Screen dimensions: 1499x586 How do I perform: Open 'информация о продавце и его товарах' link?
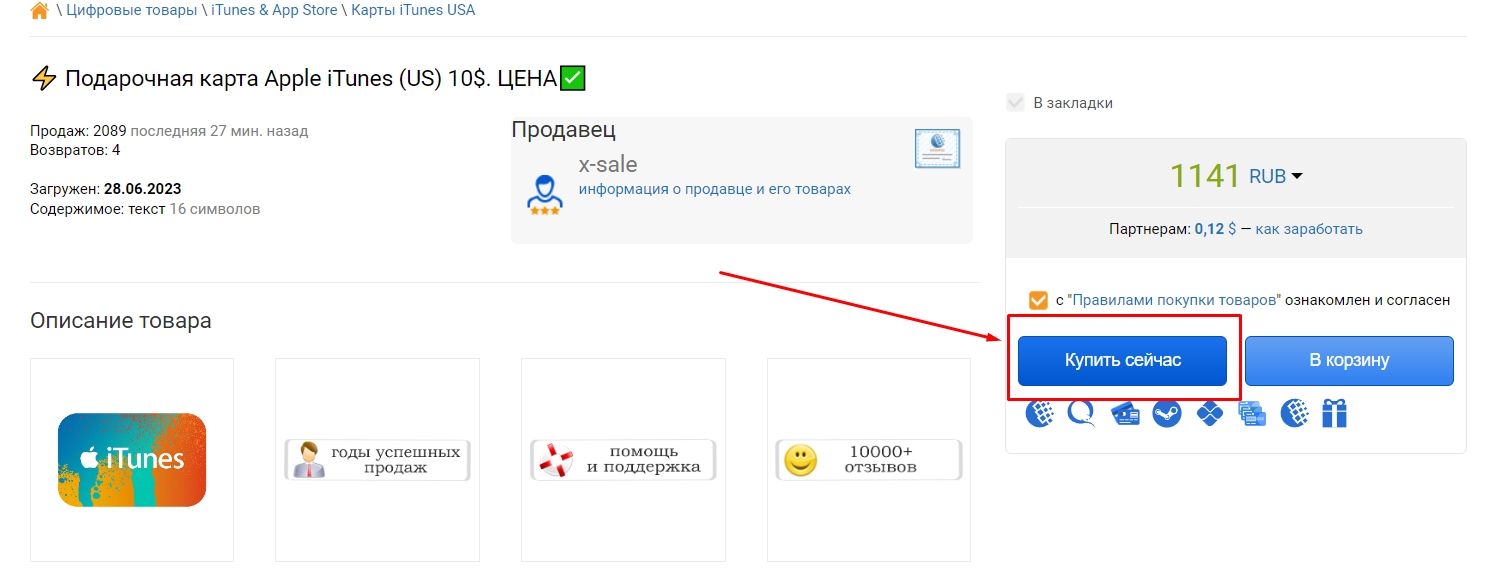(715, 189)
